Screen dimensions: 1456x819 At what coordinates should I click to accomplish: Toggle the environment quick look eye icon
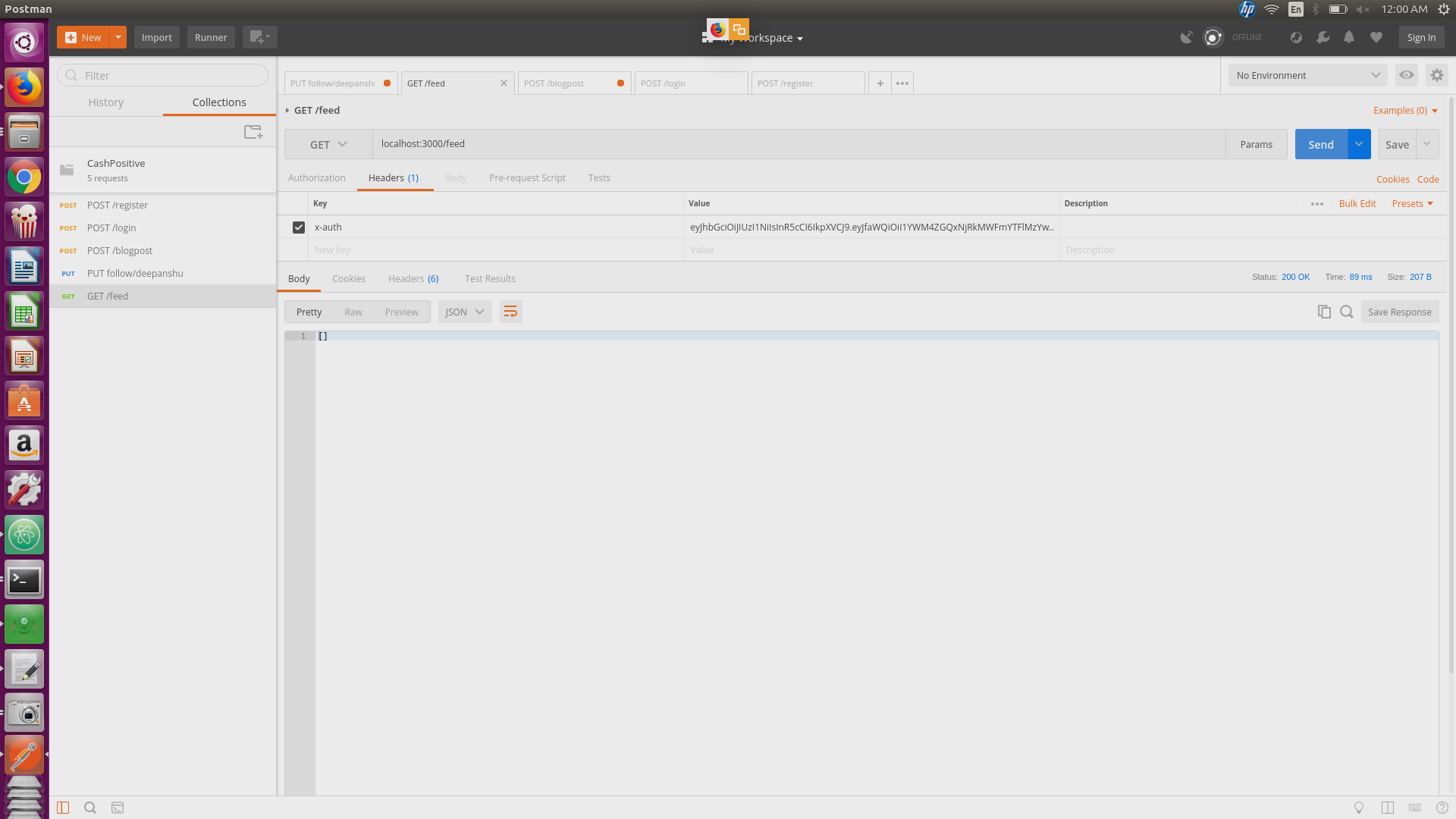1406,75
